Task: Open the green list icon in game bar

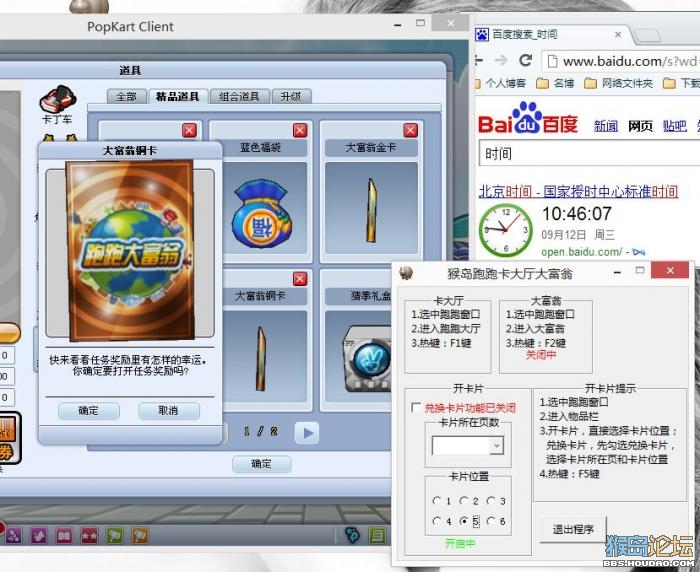Action: pyautogui.click(x=377, y=534)
